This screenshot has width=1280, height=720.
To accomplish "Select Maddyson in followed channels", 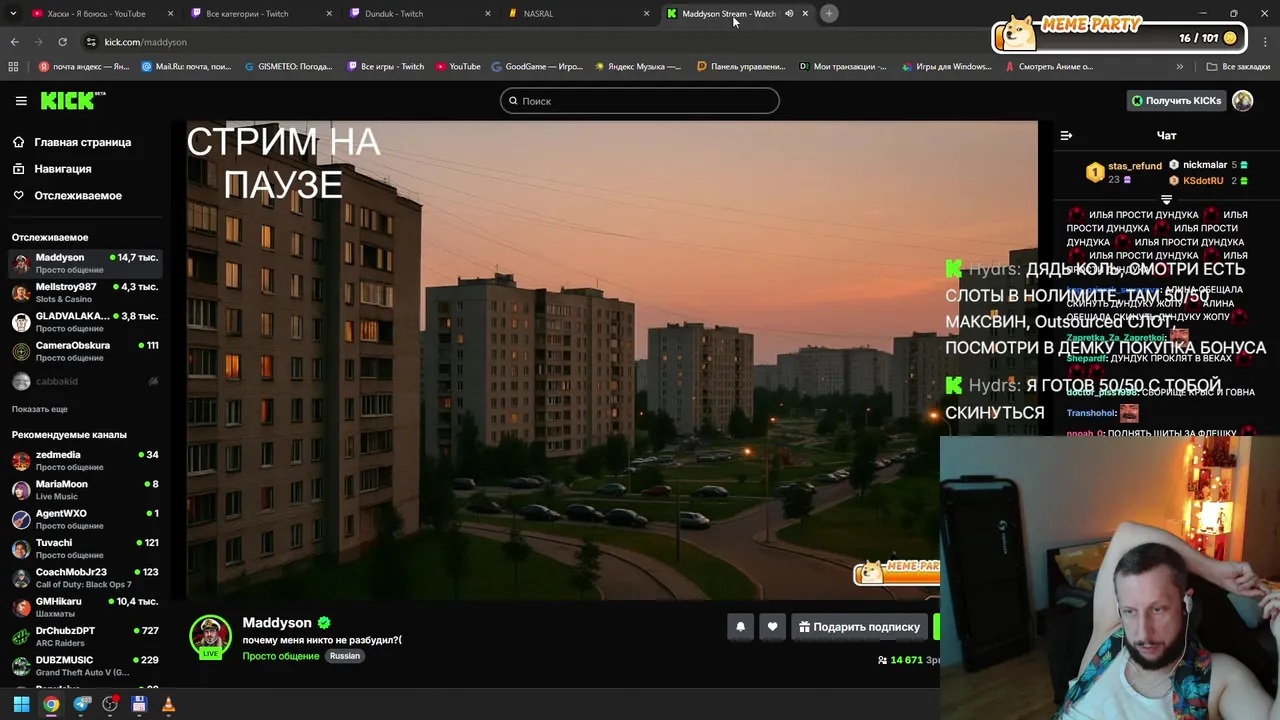I will pyautogui.click(x=85, y=263).
